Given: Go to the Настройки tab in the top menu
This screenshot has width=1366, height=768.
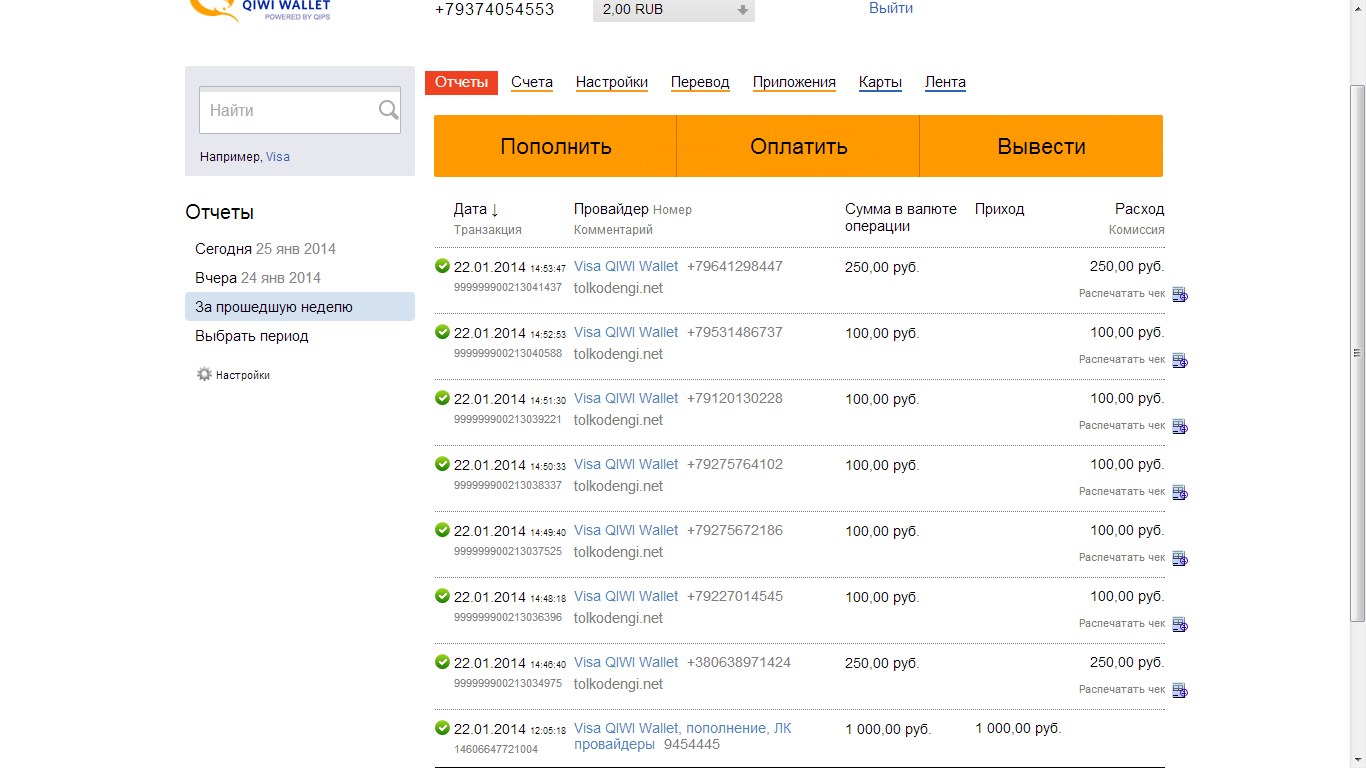Looking at the screenshot, I should point(612,82).
